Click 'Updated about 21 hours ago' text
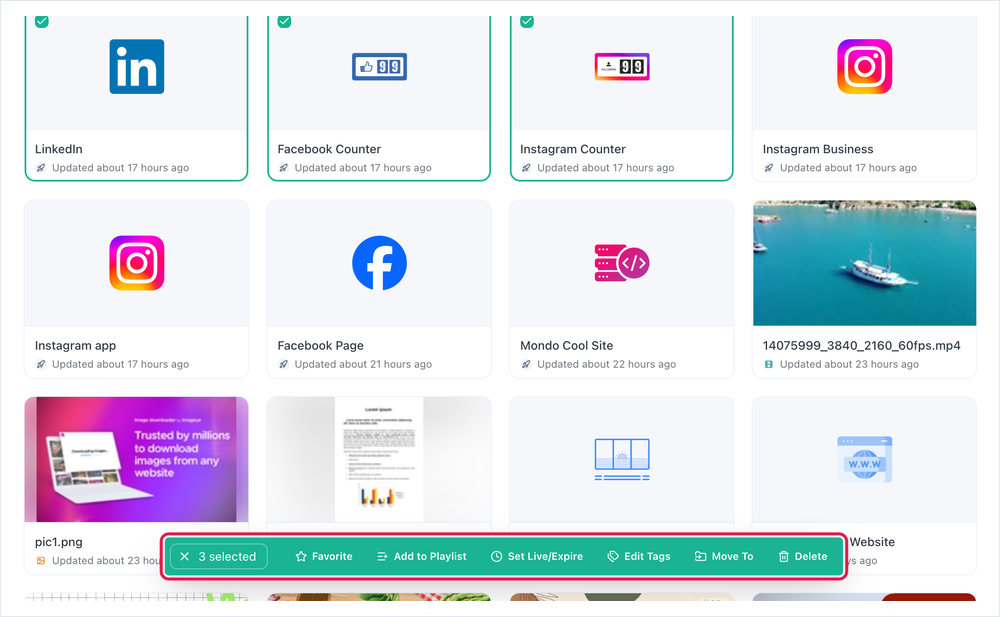 coord(363,364)
